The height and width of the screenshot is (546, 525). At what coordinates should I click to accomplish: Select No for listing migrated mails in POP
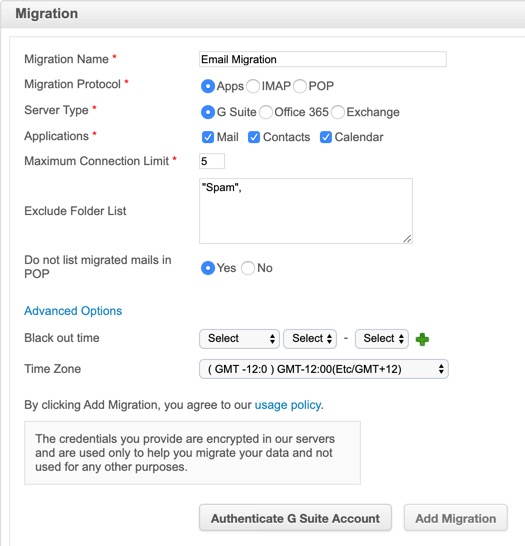click(248, 268)
